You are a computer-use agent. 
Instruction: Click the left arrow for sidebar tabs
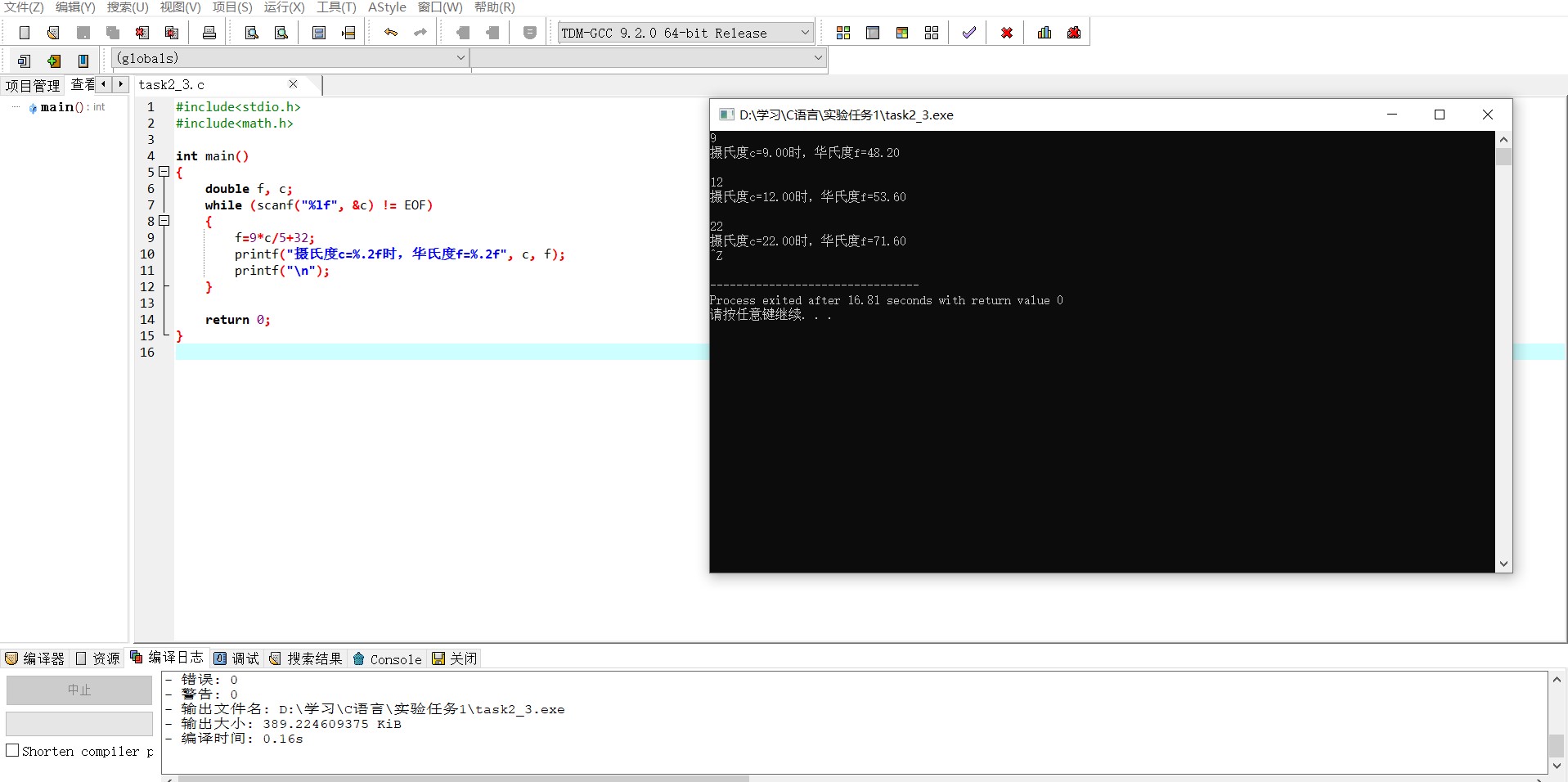[x=104, y=84]
